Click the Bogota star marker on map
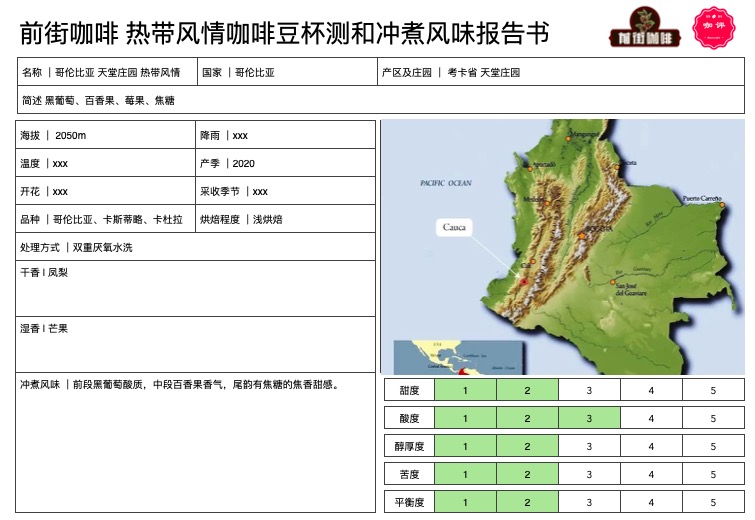This screenshot has height=520, width=755. click(582, 235)
